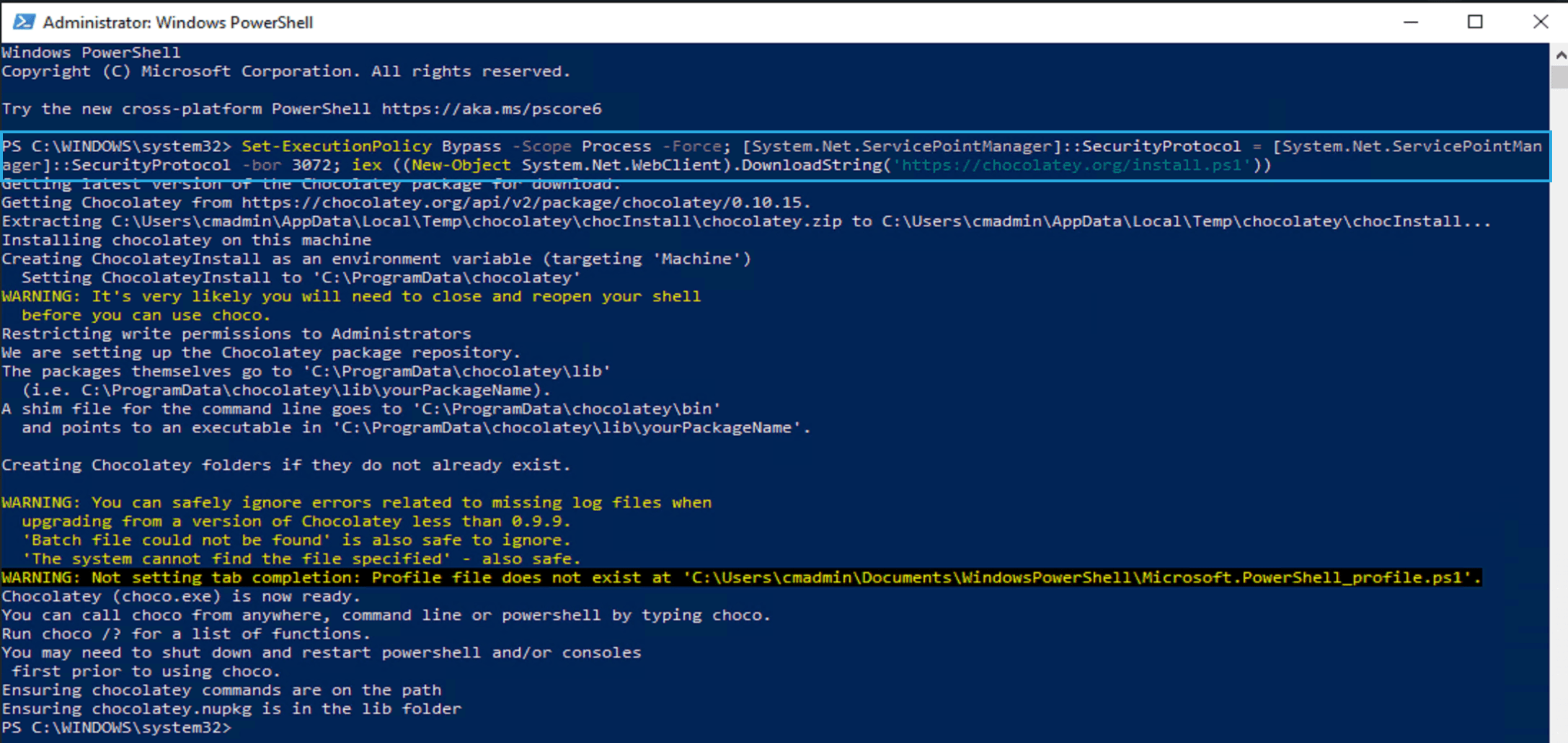Click the PowerShell icon in the title bar

(23, 22)
